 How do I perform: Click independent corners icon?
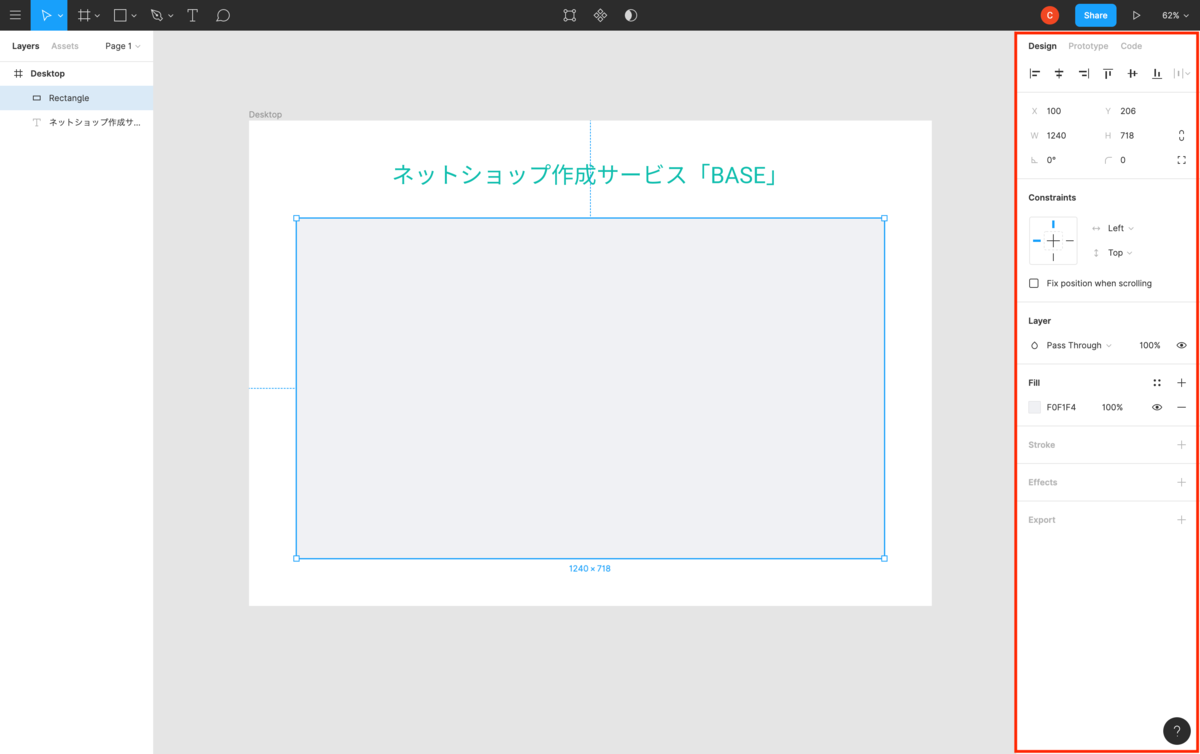pos(1181,160)
